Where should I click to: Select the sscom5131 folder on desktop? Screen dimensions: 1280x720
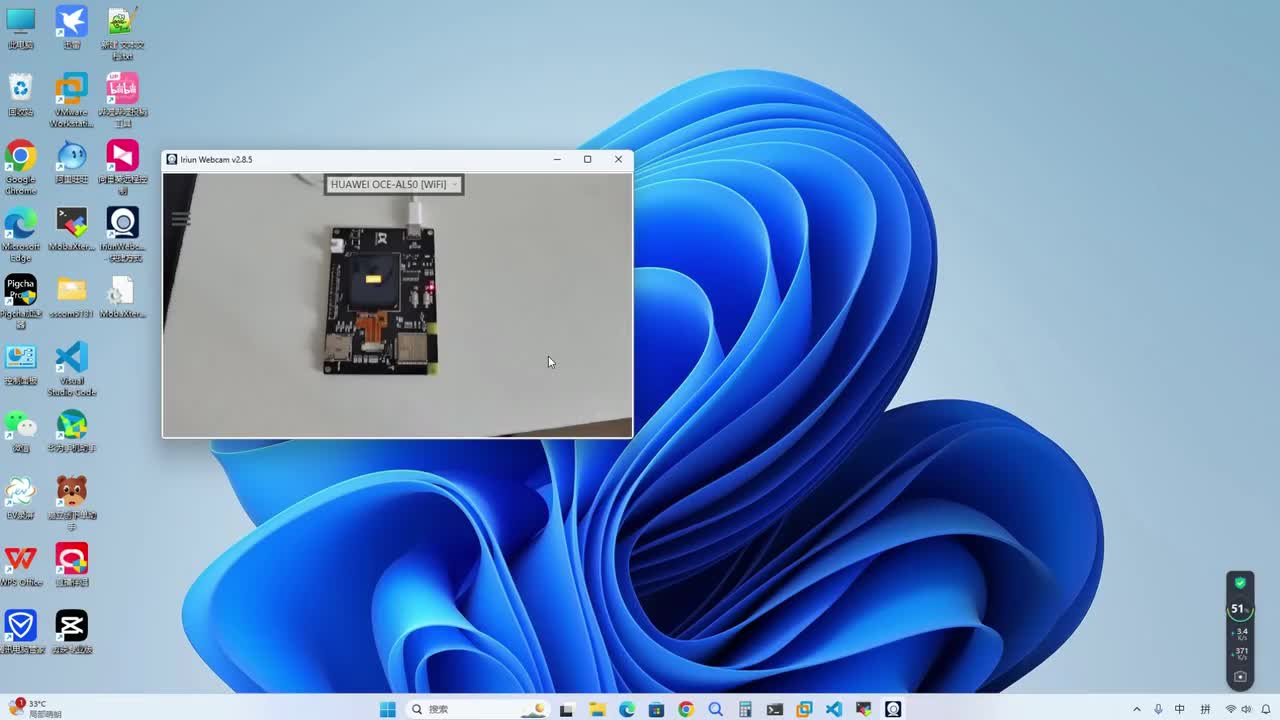click(71, 296)
